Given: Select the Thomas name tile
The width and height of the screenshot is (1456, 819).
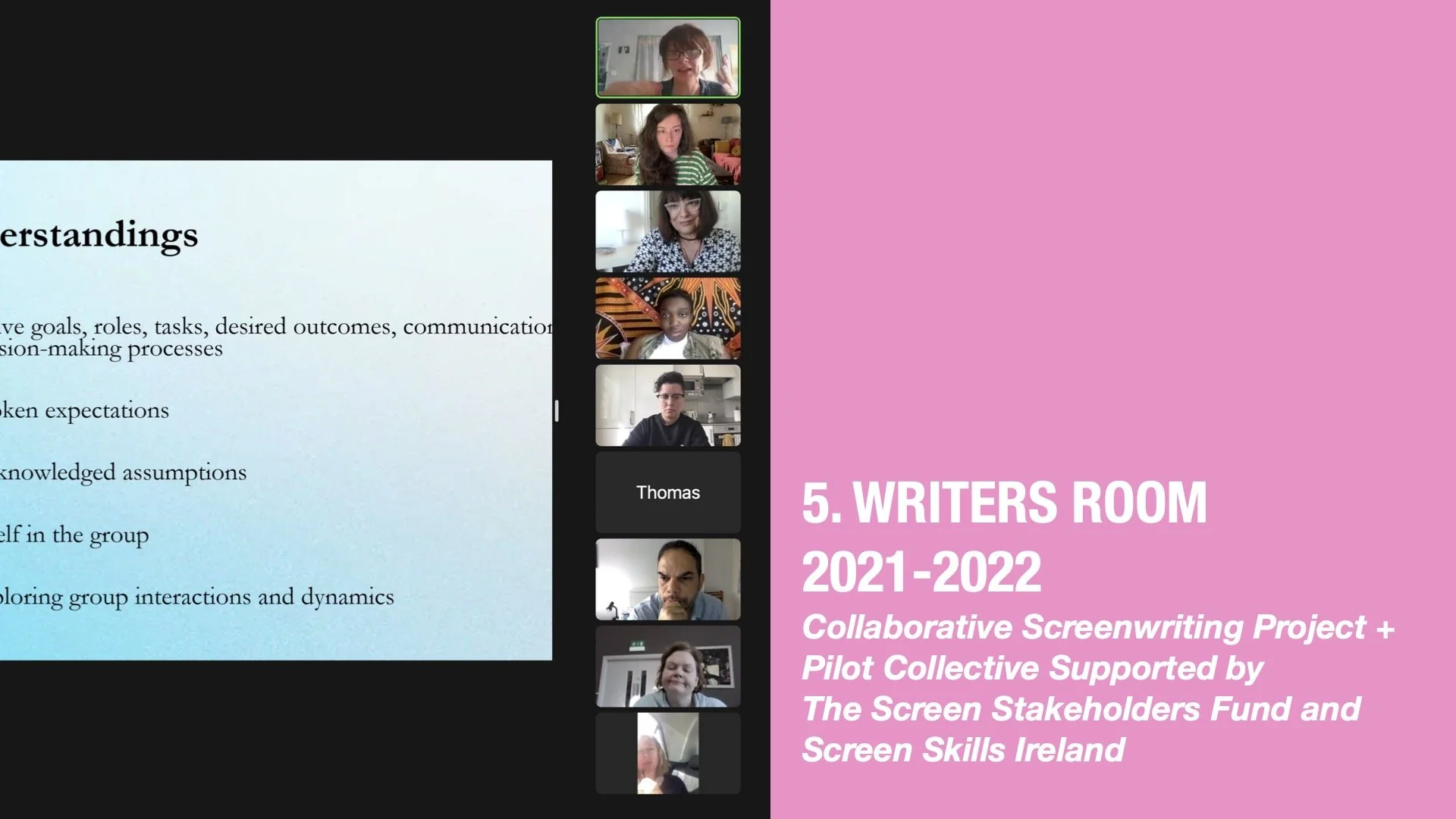Looking at the screenshot, I should [x=667, y=493].
